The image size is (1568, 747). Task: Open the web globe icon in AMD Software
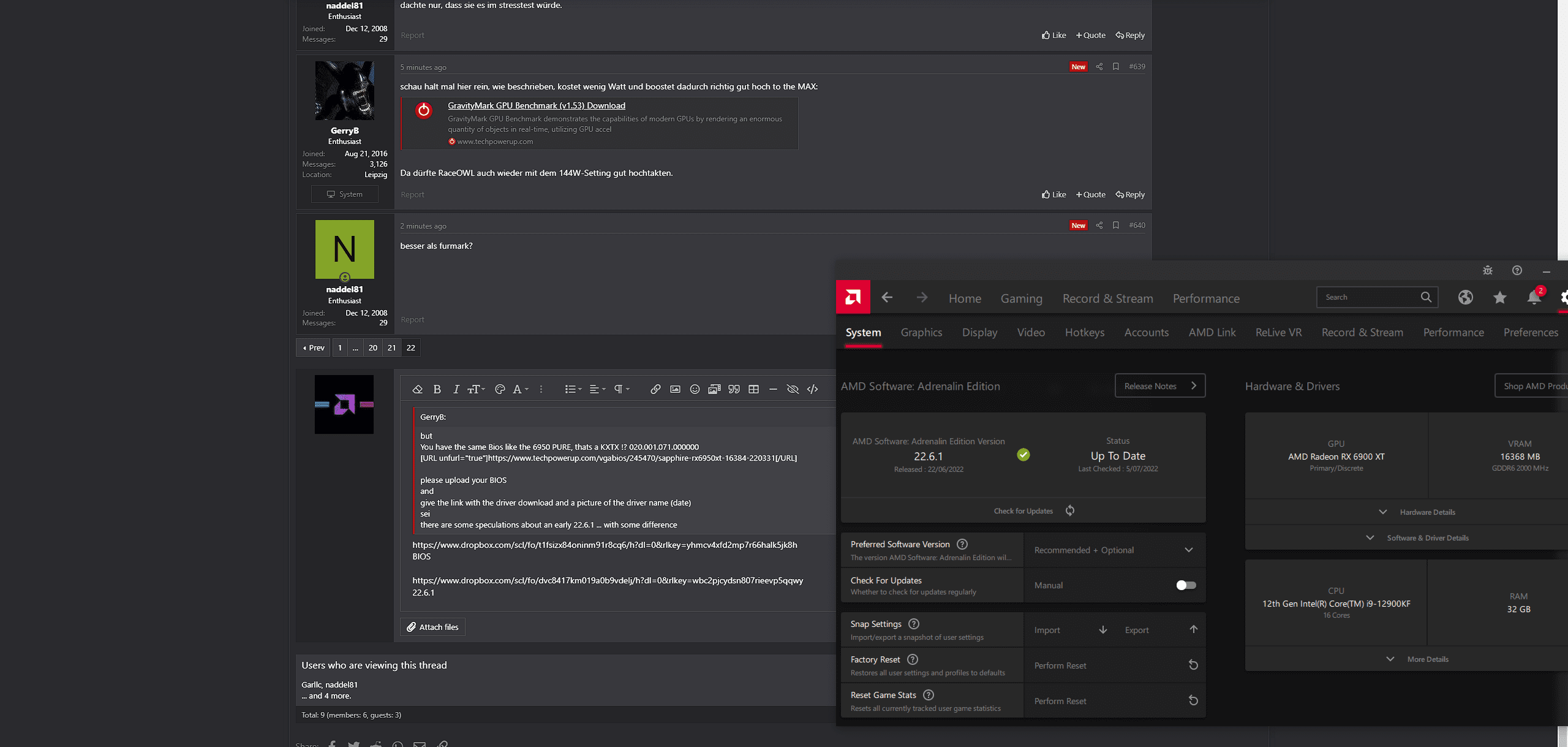(x=1465, y=297)
